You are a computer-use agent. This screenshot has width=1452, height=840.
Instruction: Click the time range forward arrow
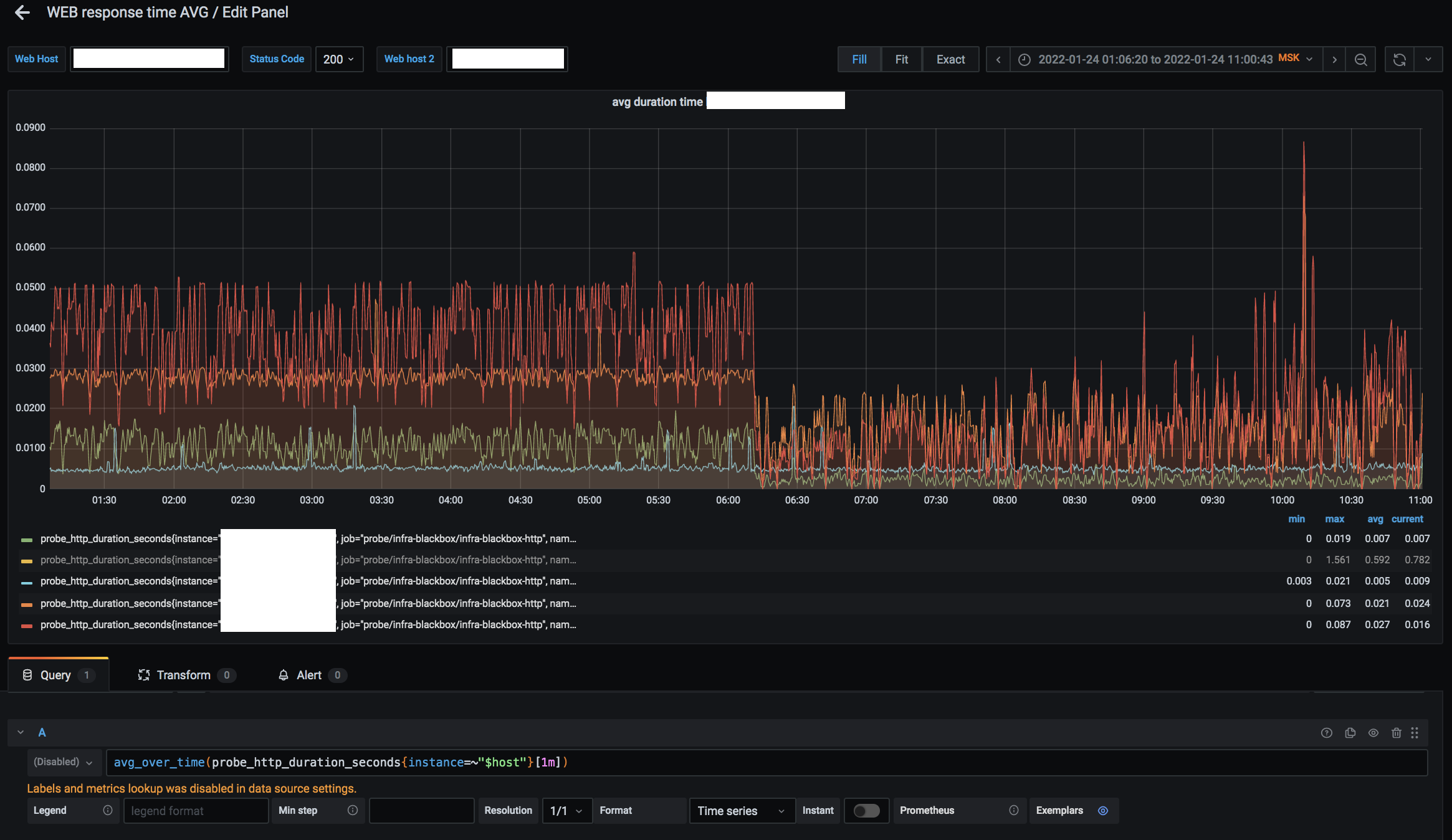pos(1334,59)
